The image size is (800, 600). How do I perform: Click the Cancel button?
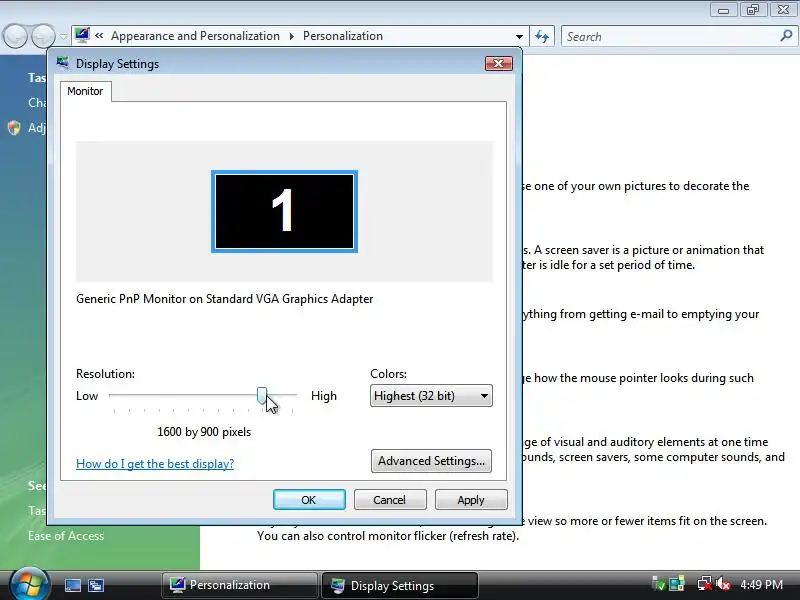tap(390, 499)
